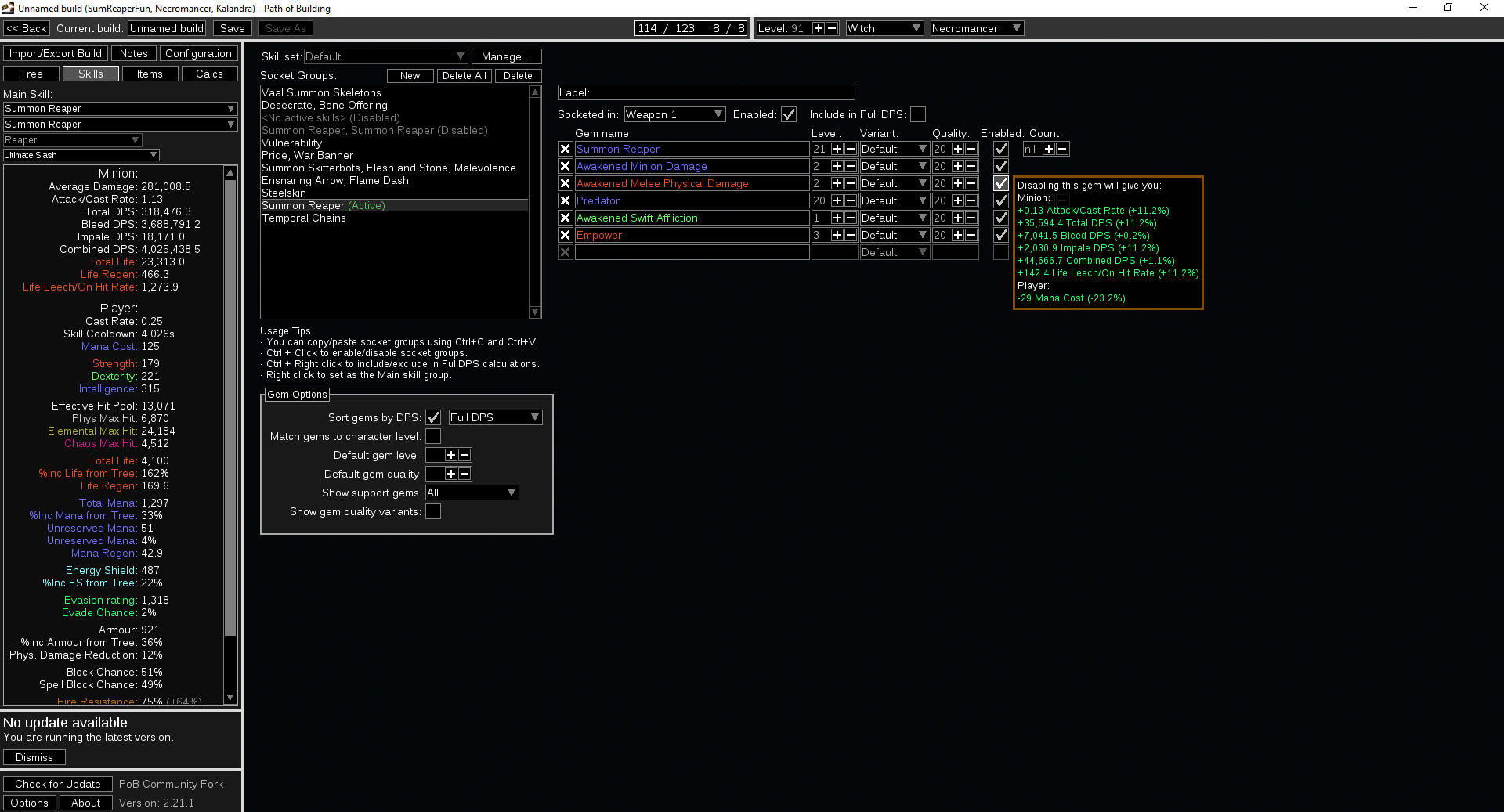This screenshot has width=1504, height=812.
Task: Click the Check for Update button
Action: [x=58, y=784]
